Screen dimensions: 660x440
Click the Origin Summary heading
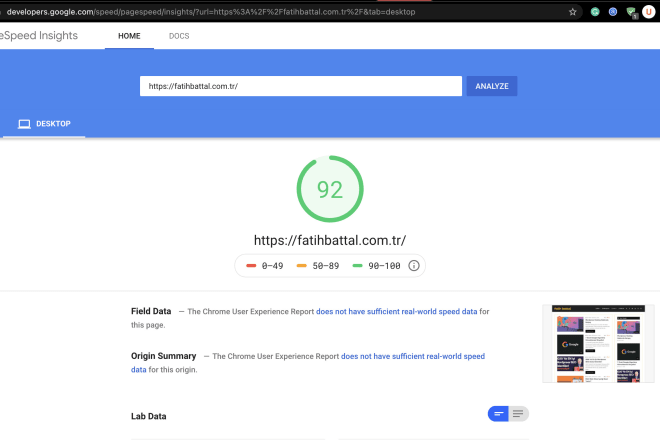(x=163, y=356)
